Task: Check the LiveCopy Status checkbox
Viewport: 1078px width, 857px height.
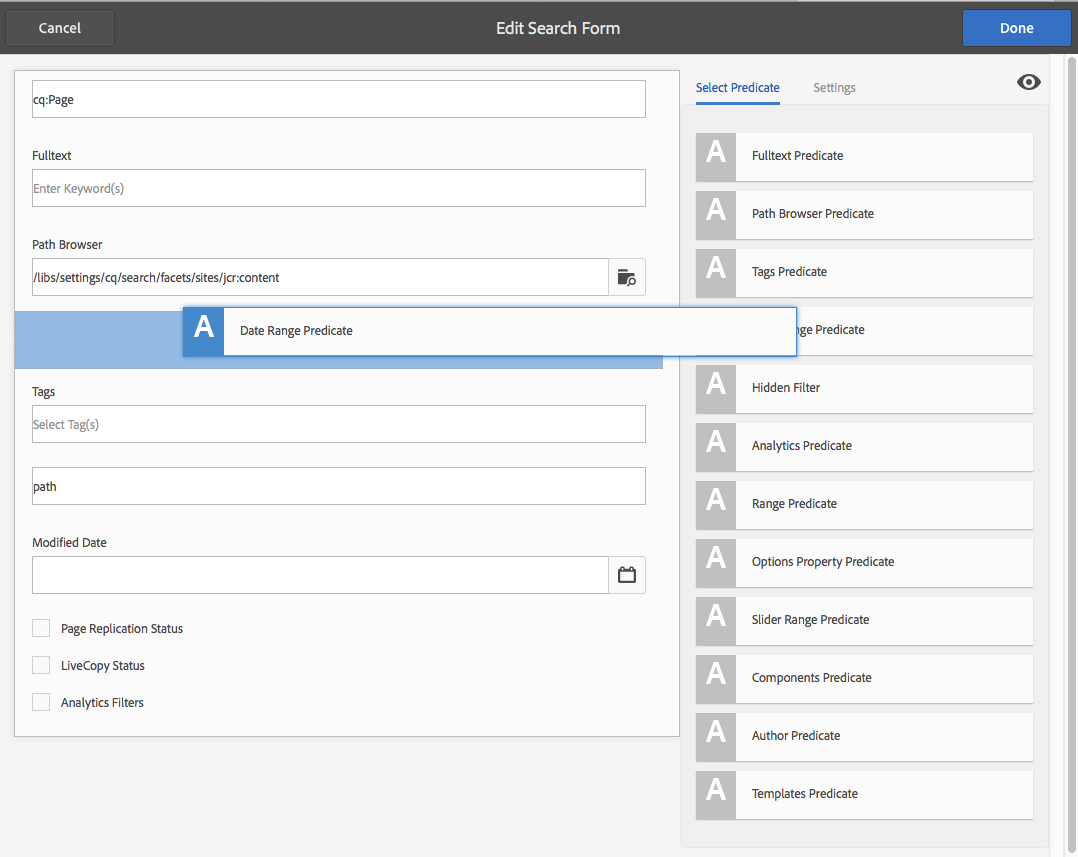Action: pyautogui.click(x=41, y=665)
